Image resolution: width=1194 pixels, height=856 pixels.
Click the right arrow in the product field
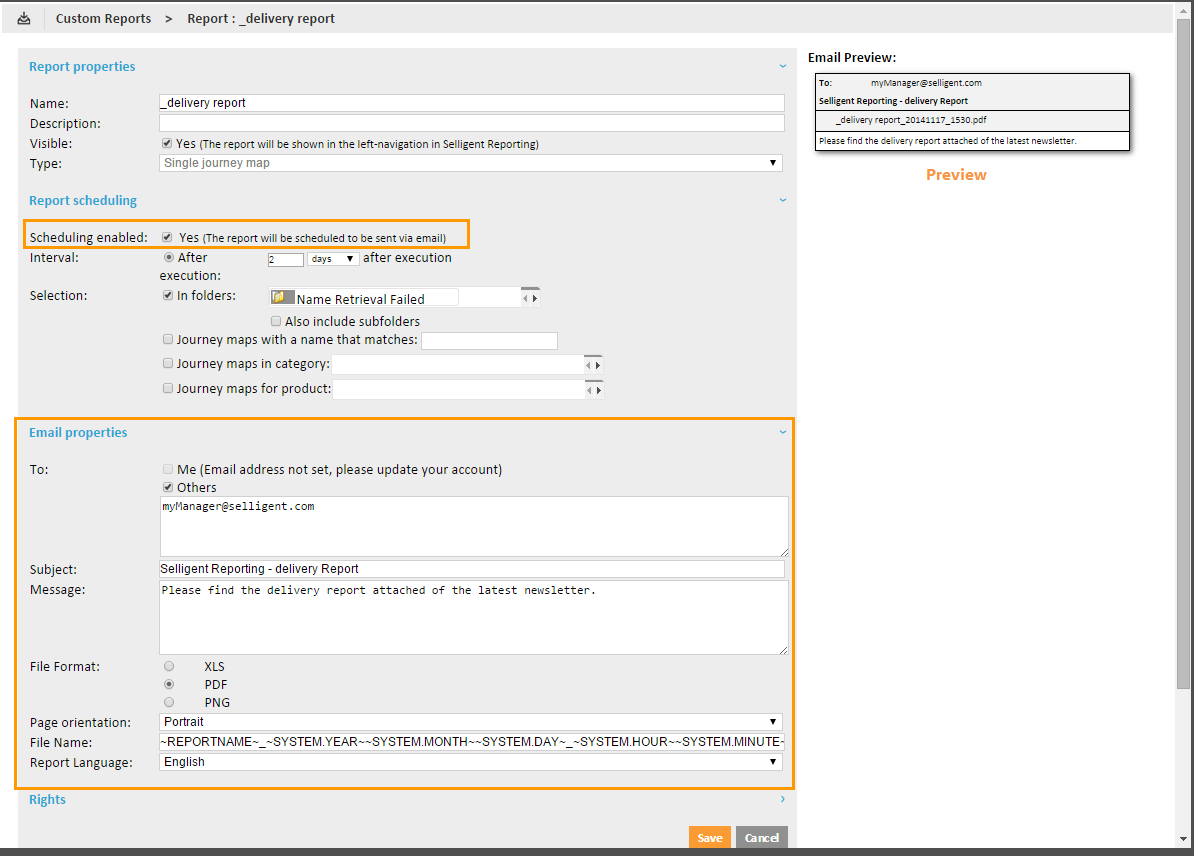click(598, 390)
